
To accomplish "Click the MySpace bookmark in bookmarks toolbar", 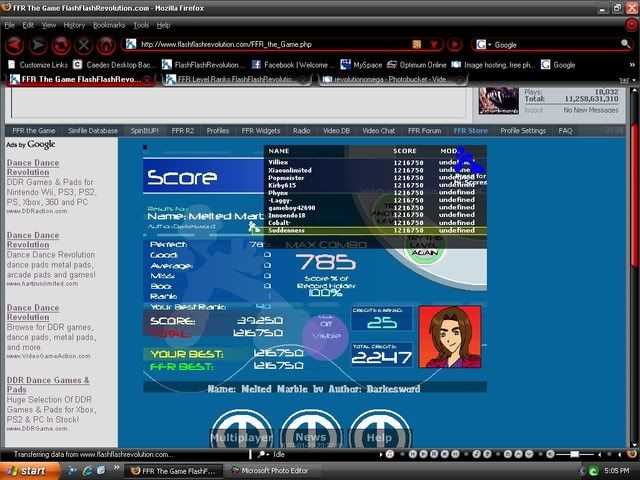I will 363,65.
